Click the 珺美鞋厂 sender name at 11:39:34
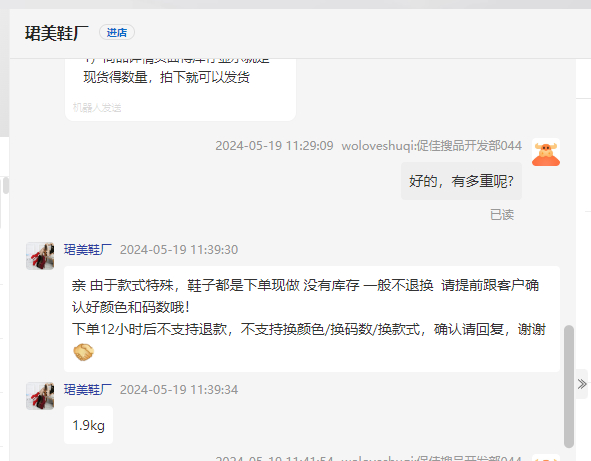The height and width of the screenshot is (461, 591). [88, 389]
